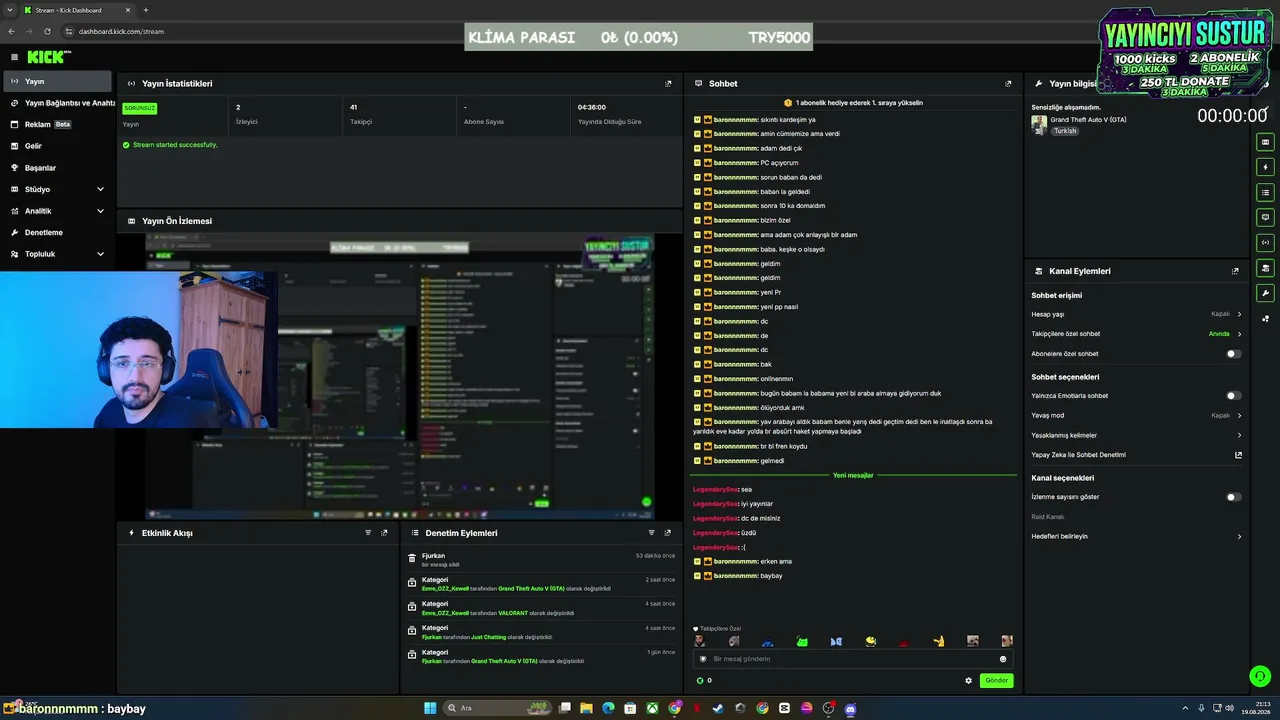
Task: Toggle İzlenme sayısını göster switch
Action: [1234, 497]
